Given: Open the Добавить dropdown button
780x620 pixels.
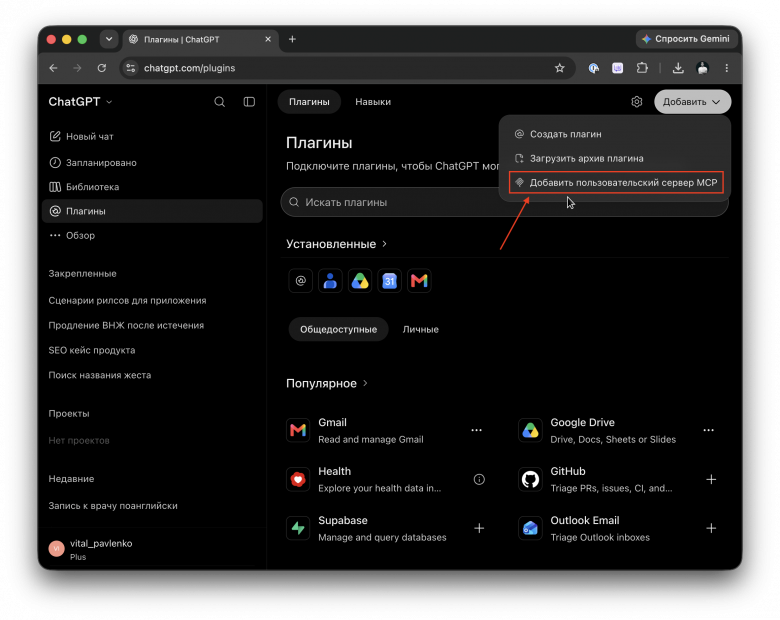Looking at the screenshot, I should [x=692, y=102].
